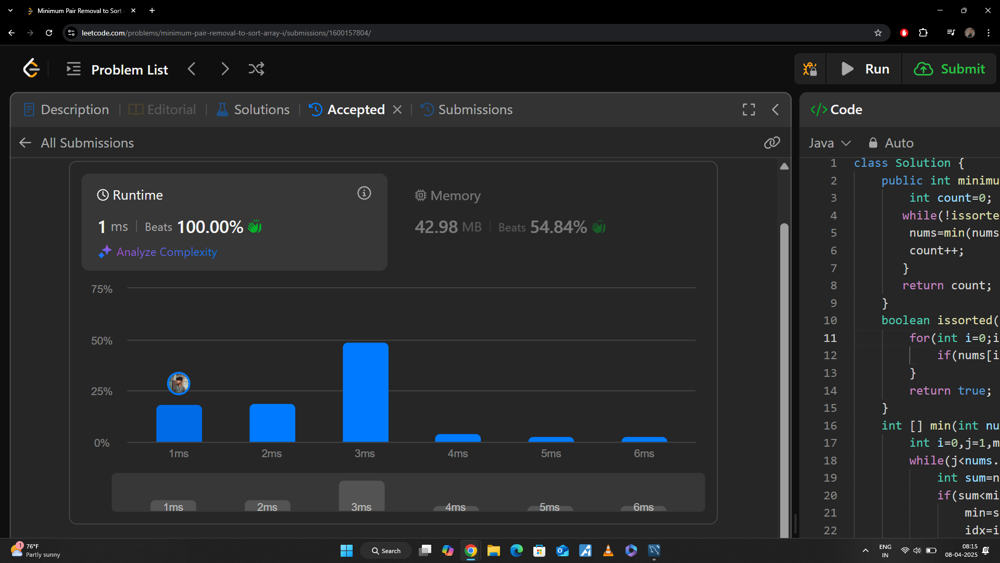Click the user avatar marker above 1ms bar
Image resolution: width=1000 pixels, height=563 pixels.
(x=179, y=383)
